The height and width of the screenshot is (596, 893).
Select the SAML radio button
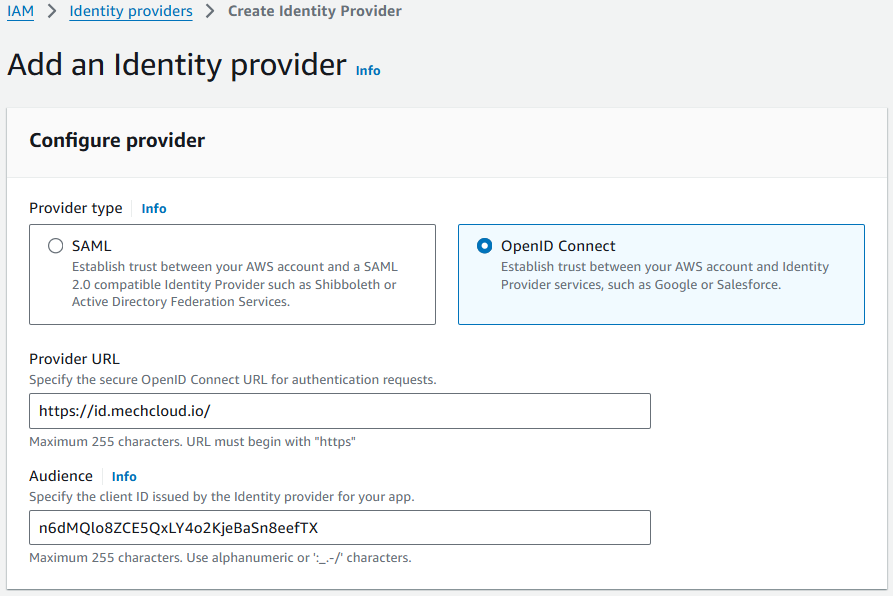[56, 246]
